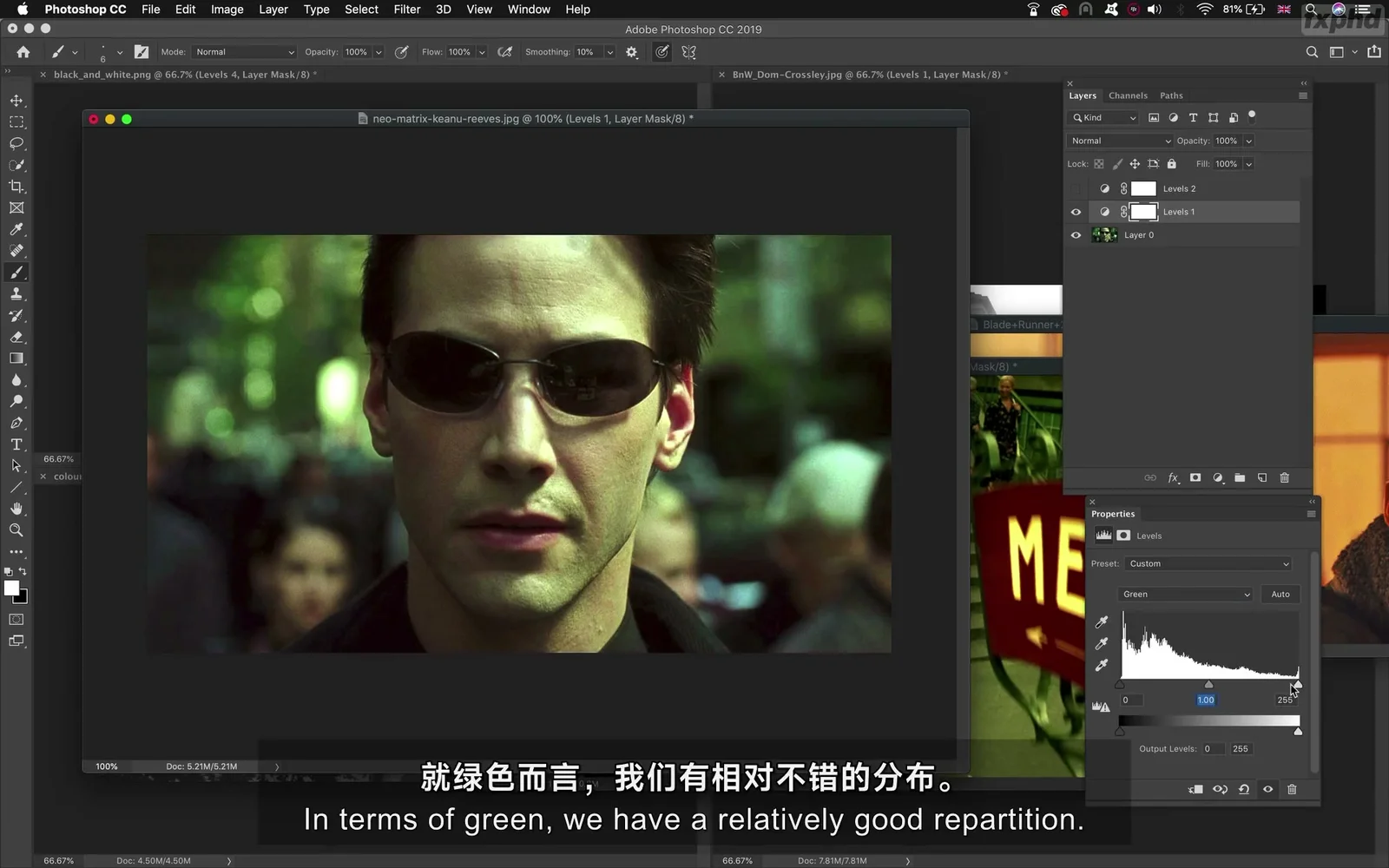This screenshot has height=868, width=1389.
Task: Add a layer mask from the Layers panel
Action: pyautogui.click(x=1195, y=478)
